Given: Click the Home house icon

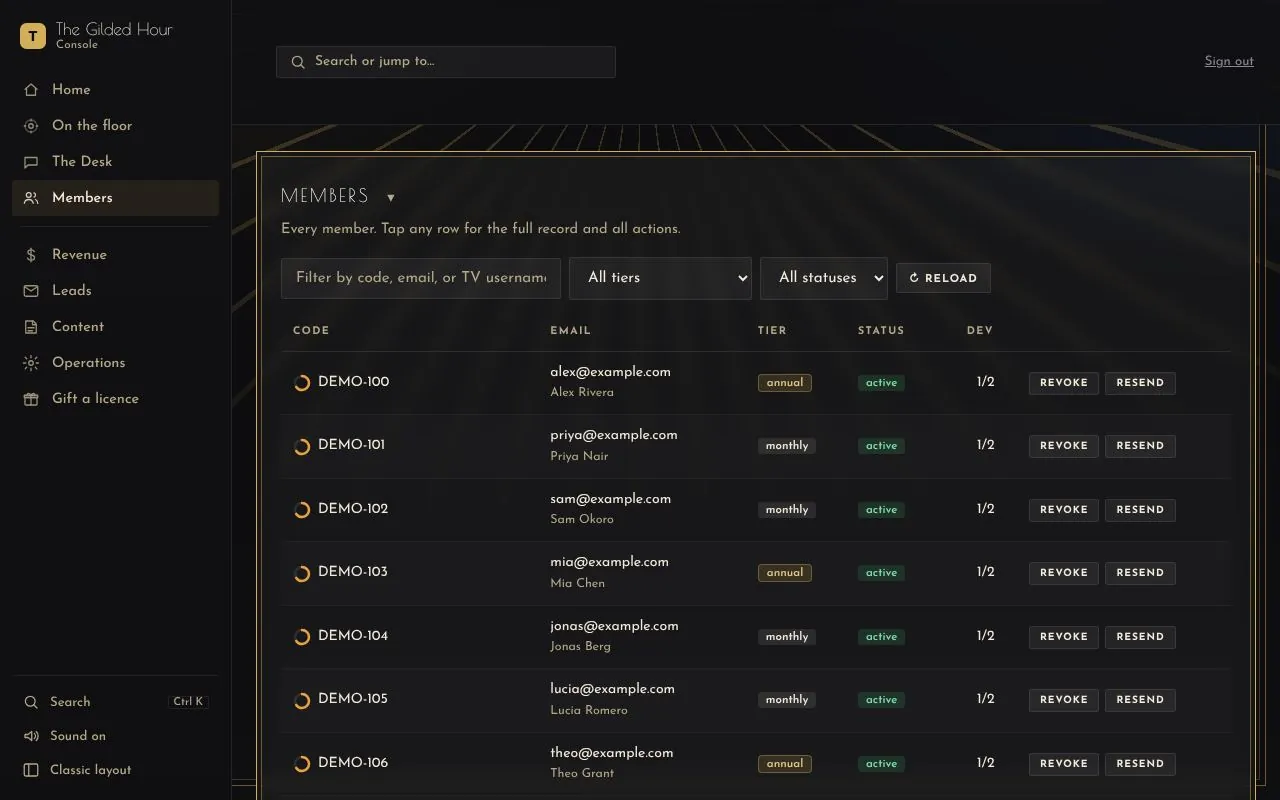Looking at the screenshot, I should coord(31,90).
